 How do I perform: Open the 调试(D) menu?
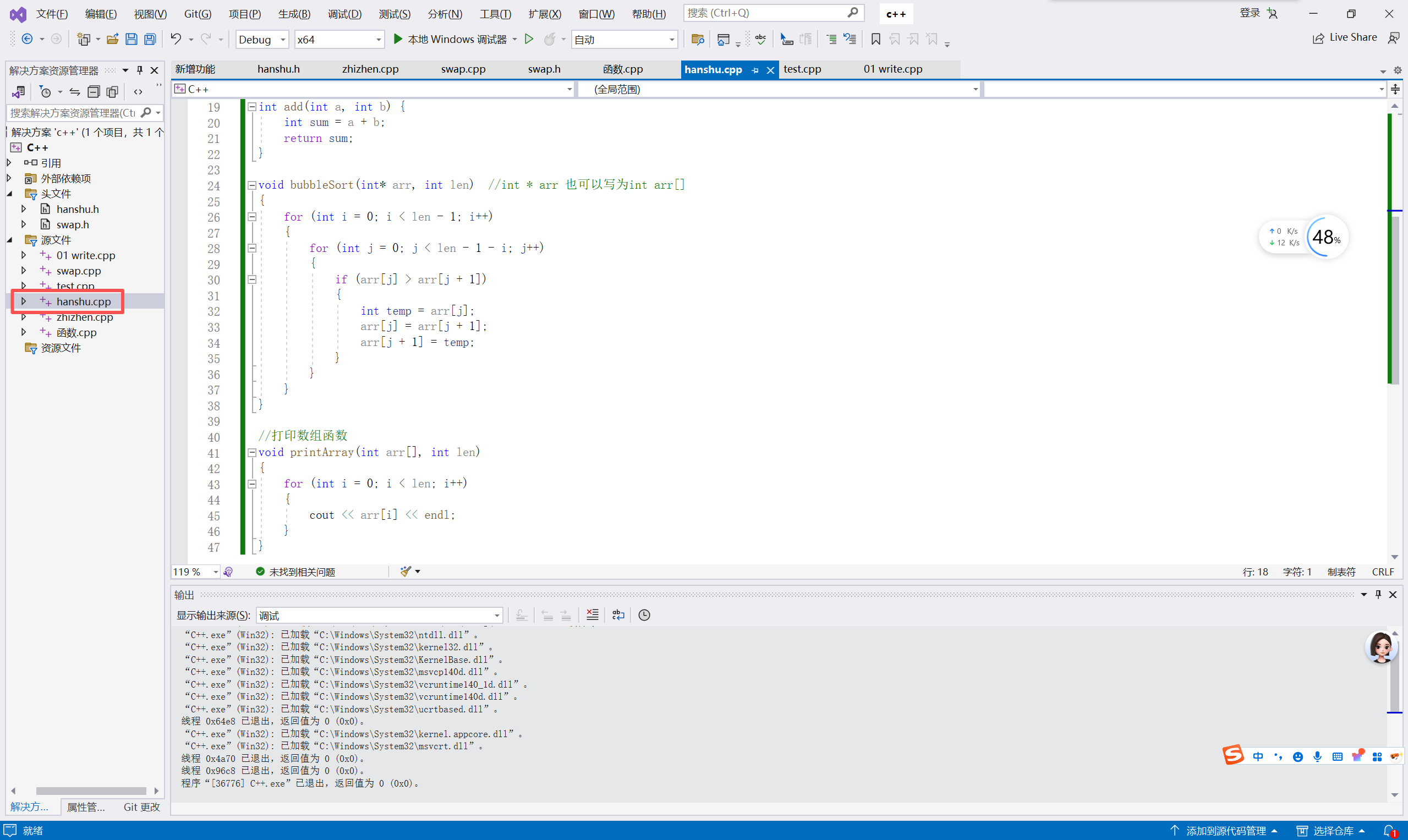[344, 14]
